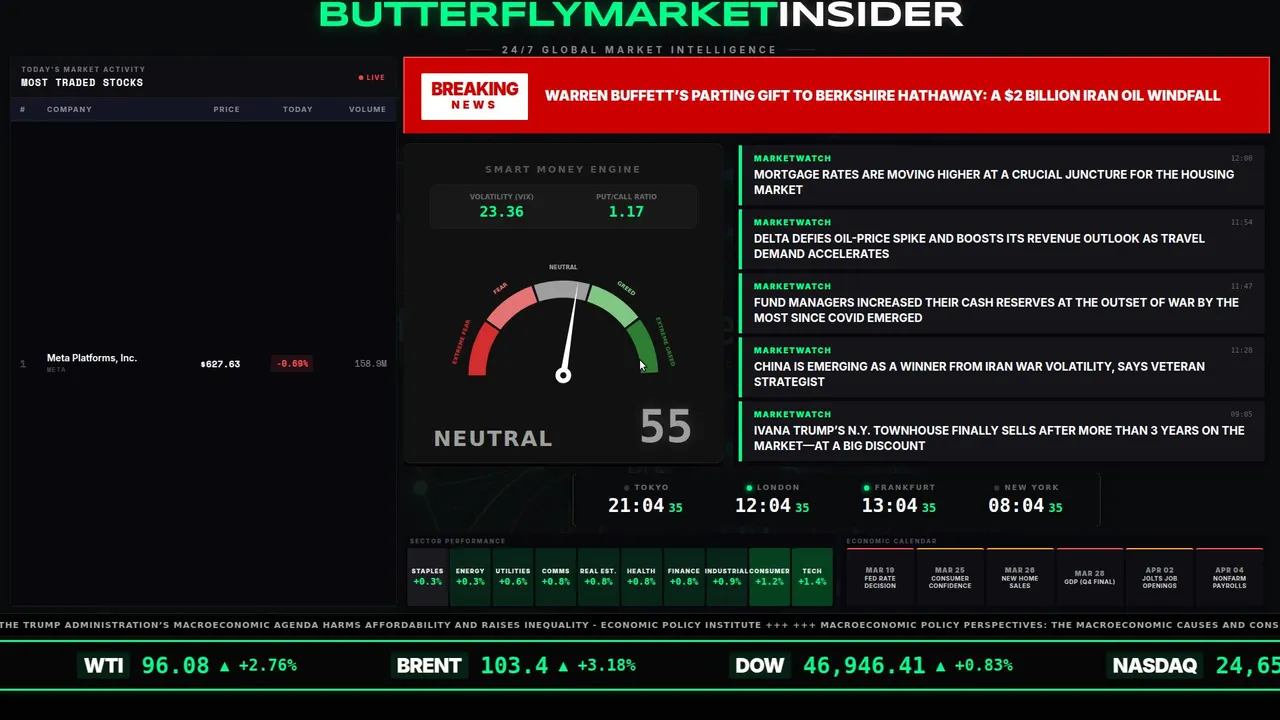Click the Tokyo market status dot
This screenshot has width=1280, height=720.
tap(626, 488)
